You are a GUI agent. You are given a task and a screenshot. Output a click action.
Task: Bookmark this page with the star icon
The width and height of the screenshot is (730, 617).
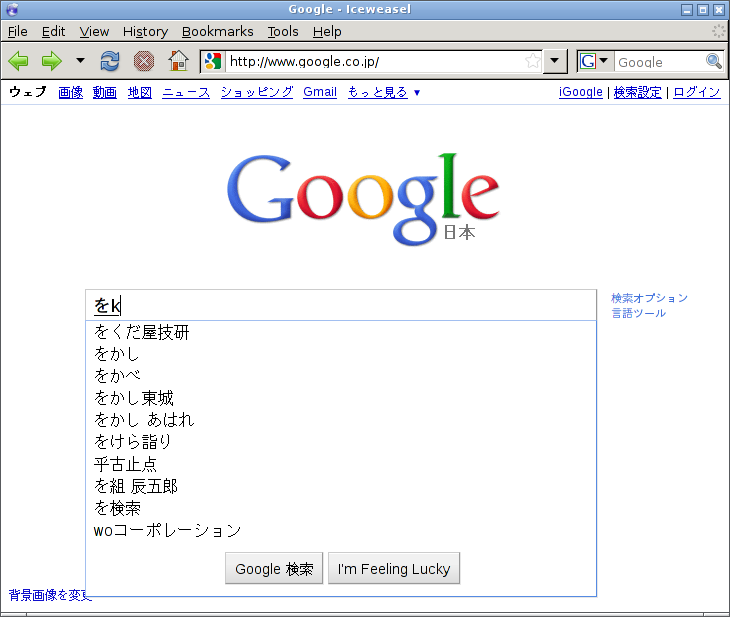[533, 61]
